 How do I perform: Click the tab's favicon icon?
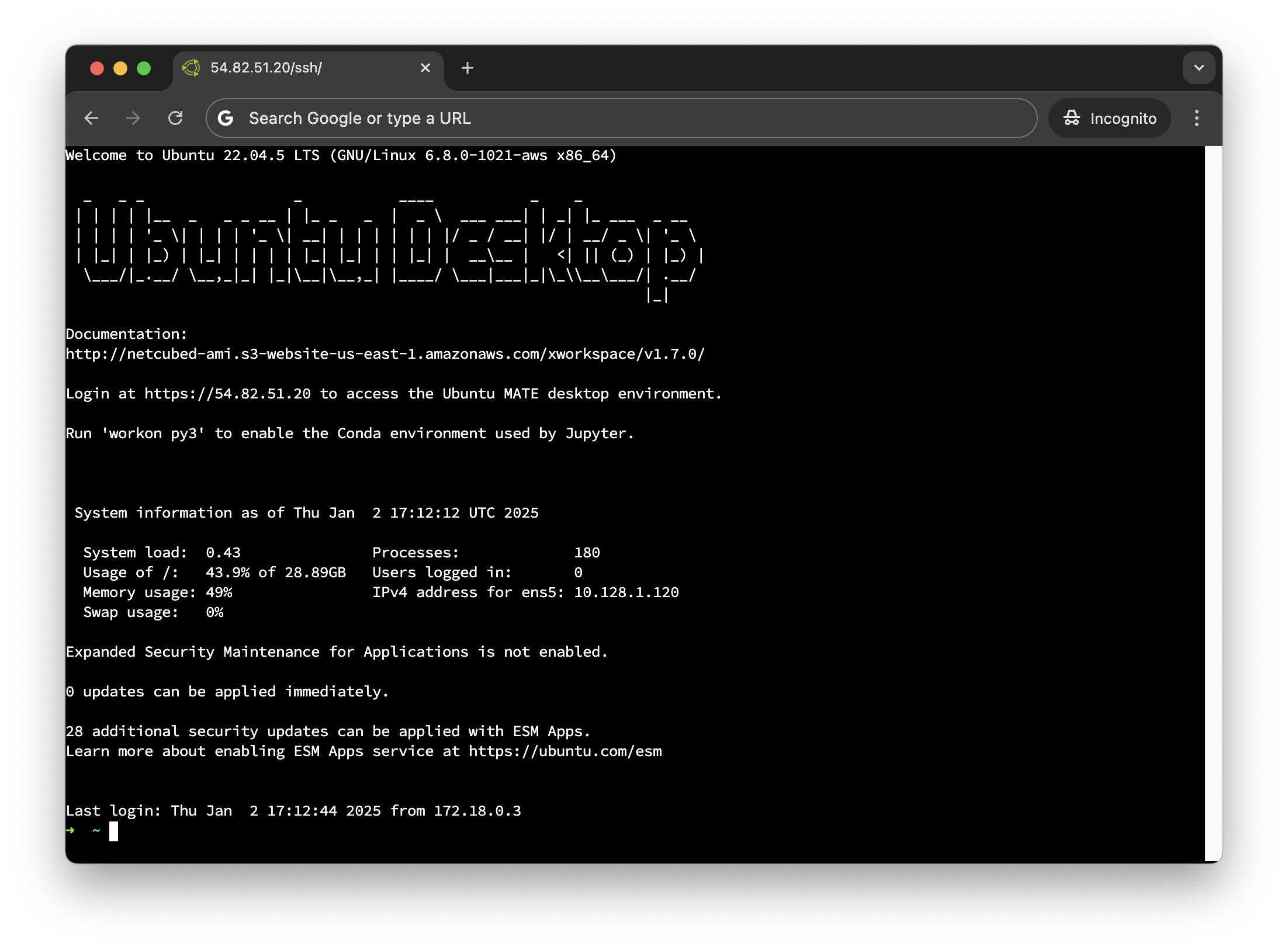point(191,68)
